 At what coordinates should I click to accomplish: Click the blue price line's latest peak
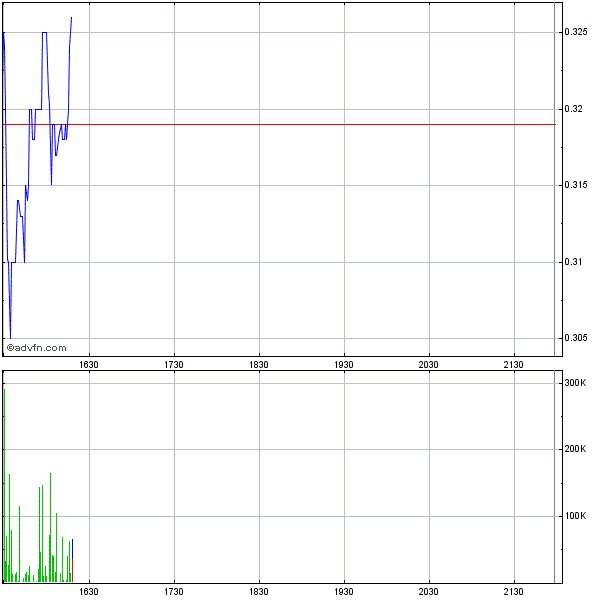[71, 18]
